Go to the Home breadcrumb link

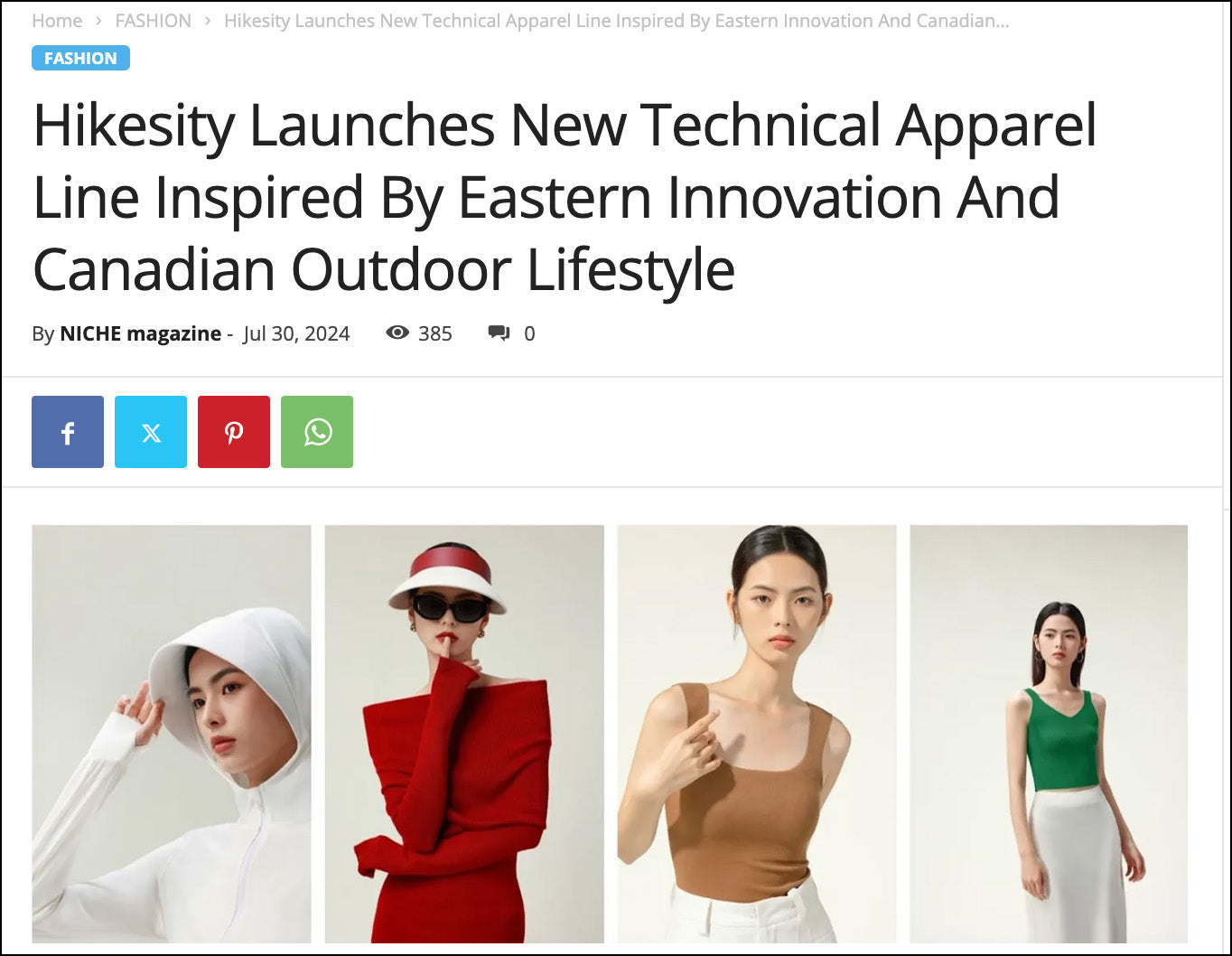(x=57, y=21)
